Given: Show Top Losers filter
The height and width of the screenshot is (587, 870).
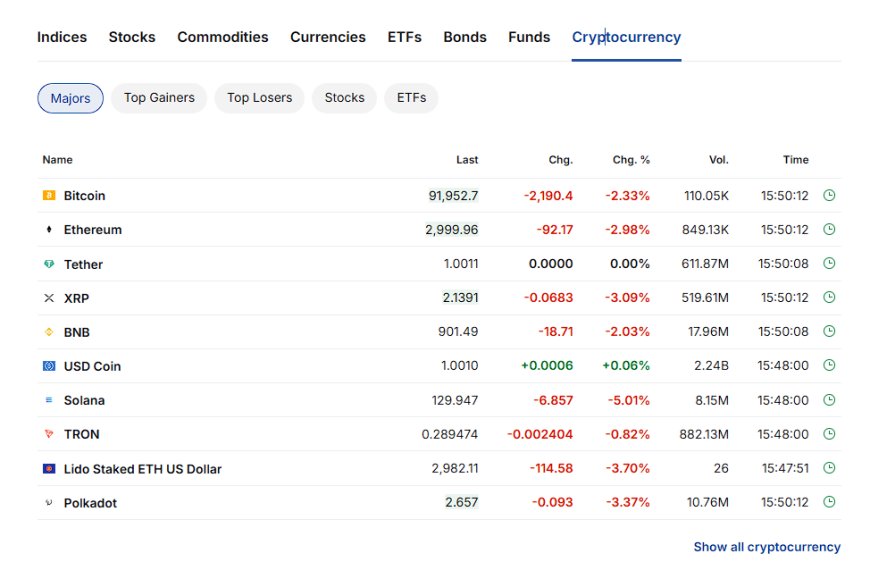Looking at the screenshot, I should [x=260, y=98].
